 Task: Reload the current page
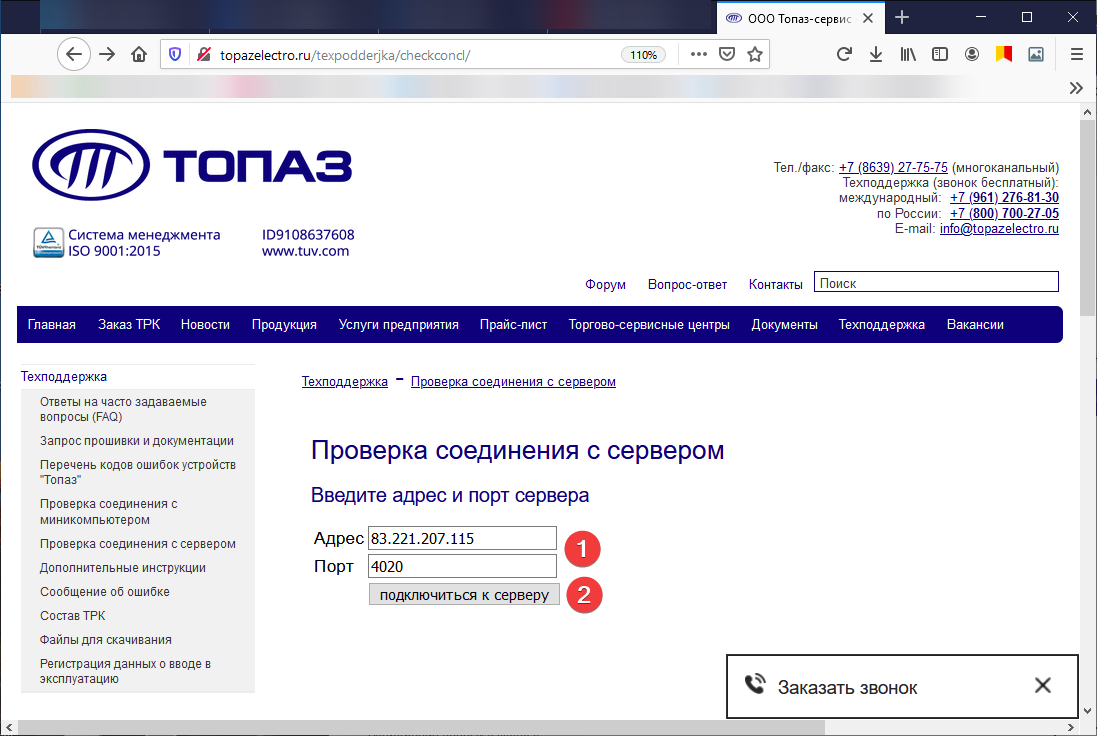844,55
